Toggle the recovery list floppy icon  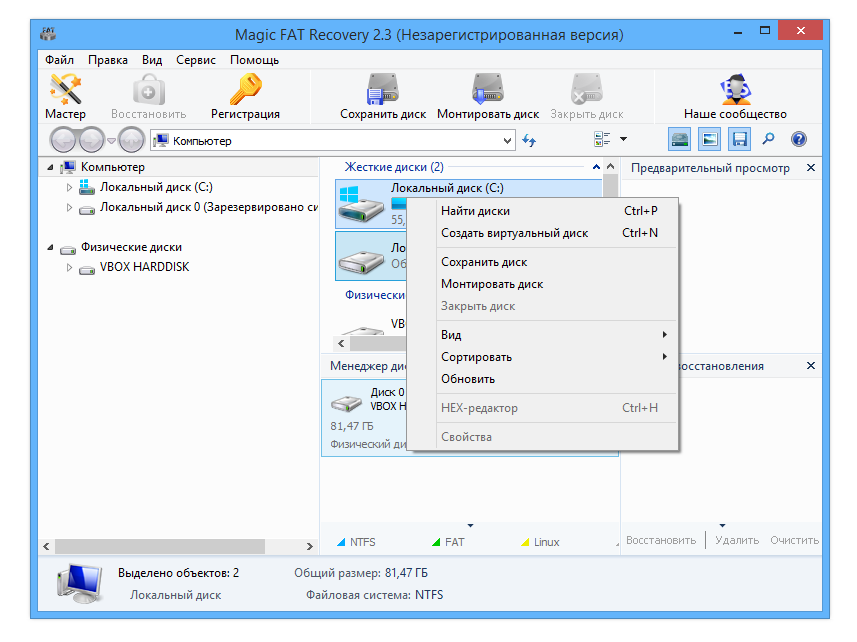point(739,139)
